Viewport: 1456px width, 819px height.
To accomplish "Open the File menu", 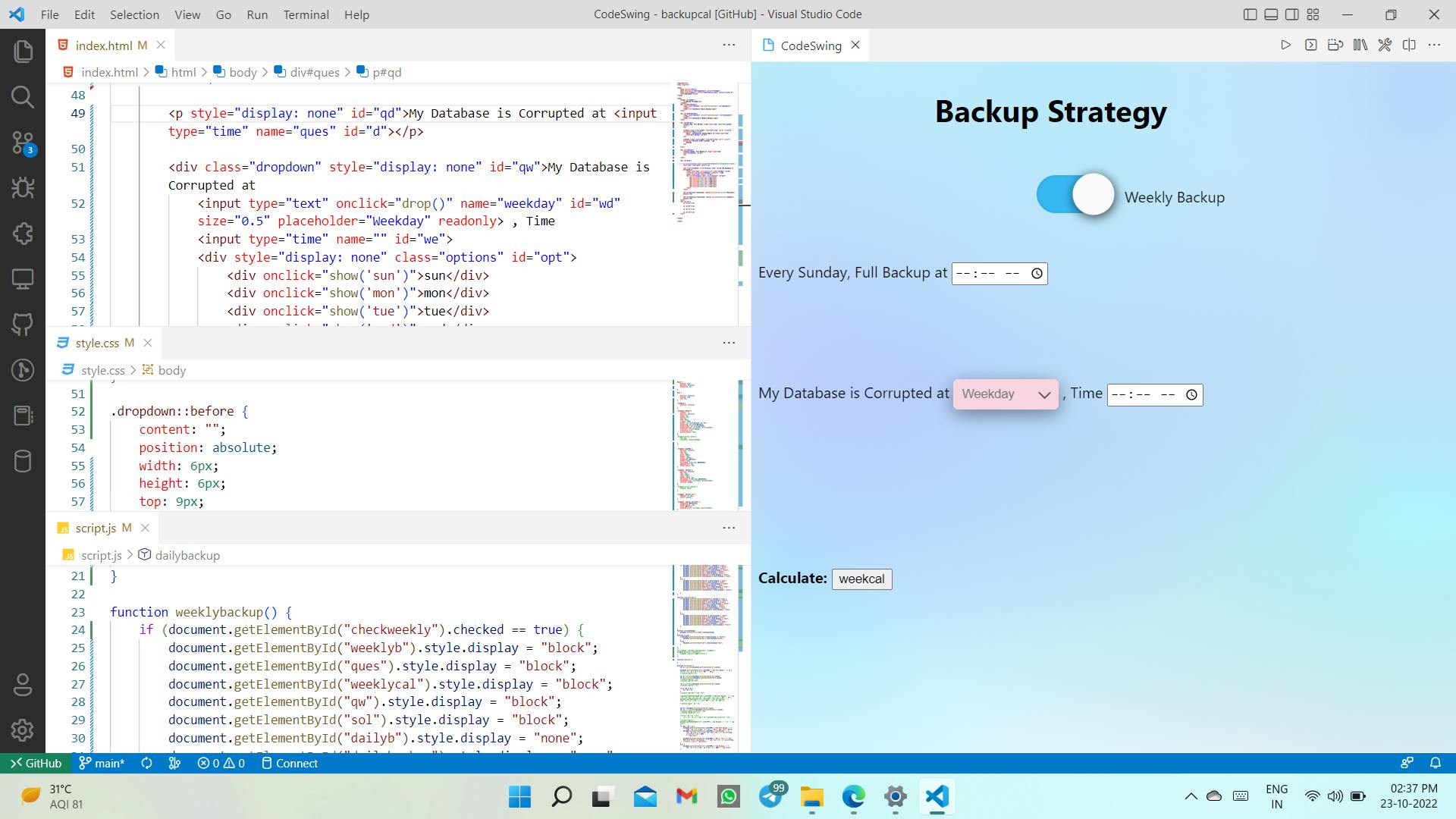I will 49,14.
